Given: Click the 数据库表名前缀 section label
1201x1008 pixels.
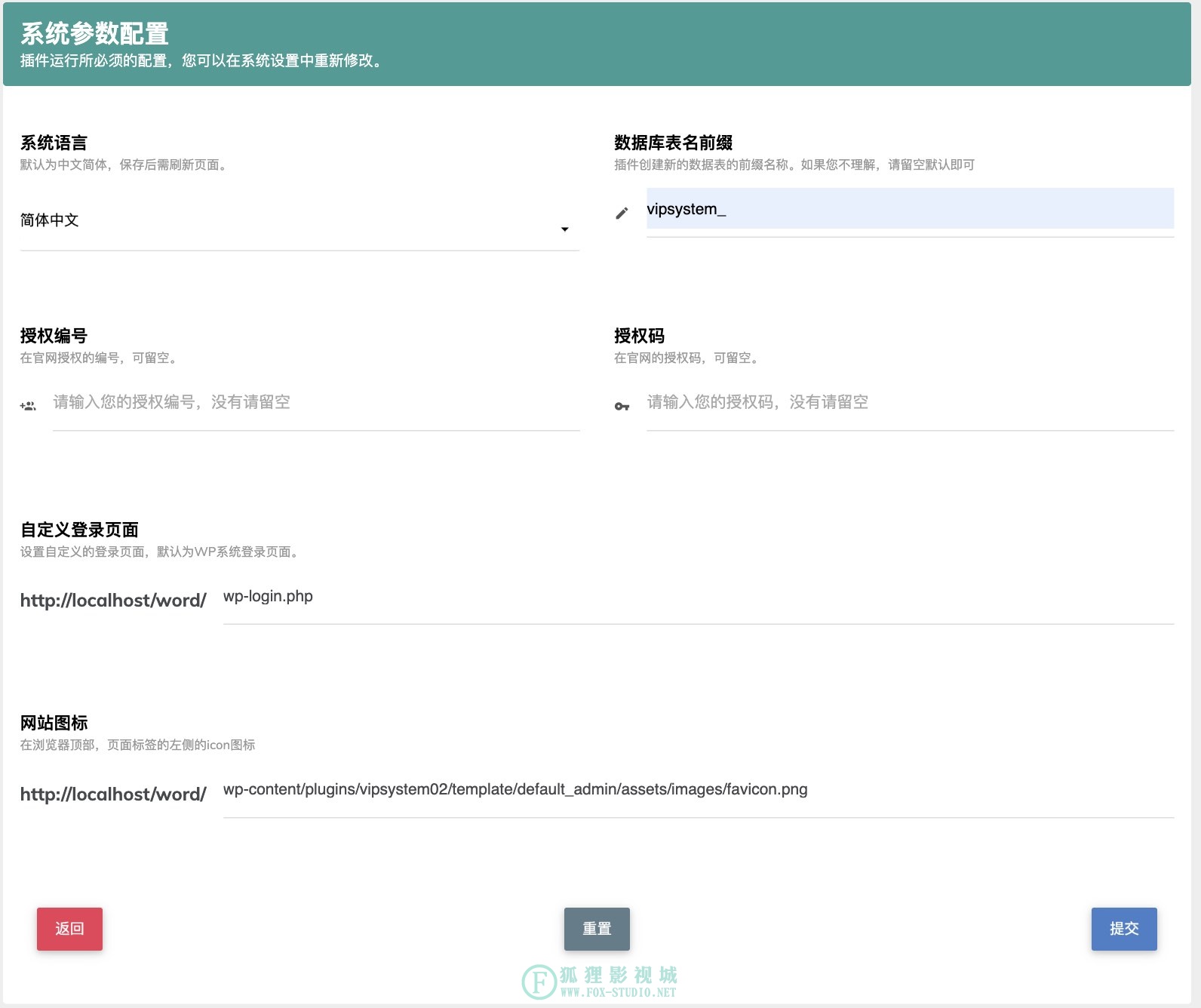Looking at the screenshot, I should [x=673, y=143].
